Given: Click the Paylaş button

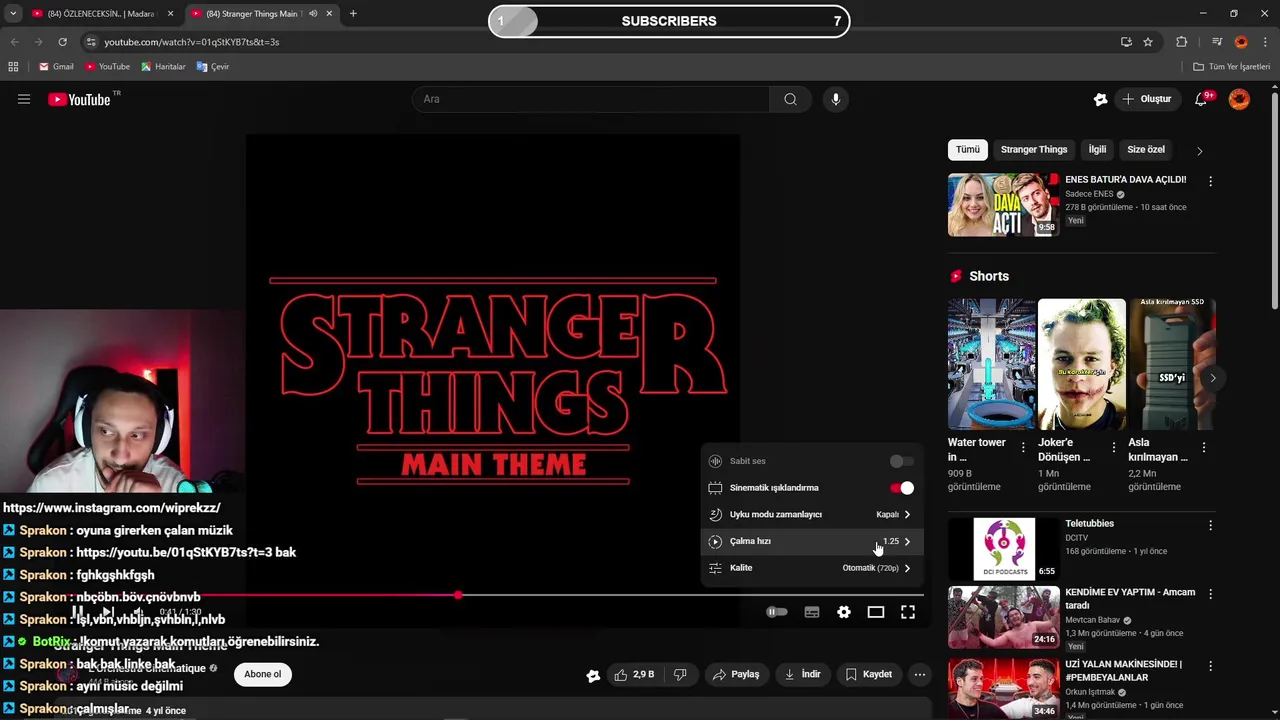Looking at the screenshot, I should point(735,675).
